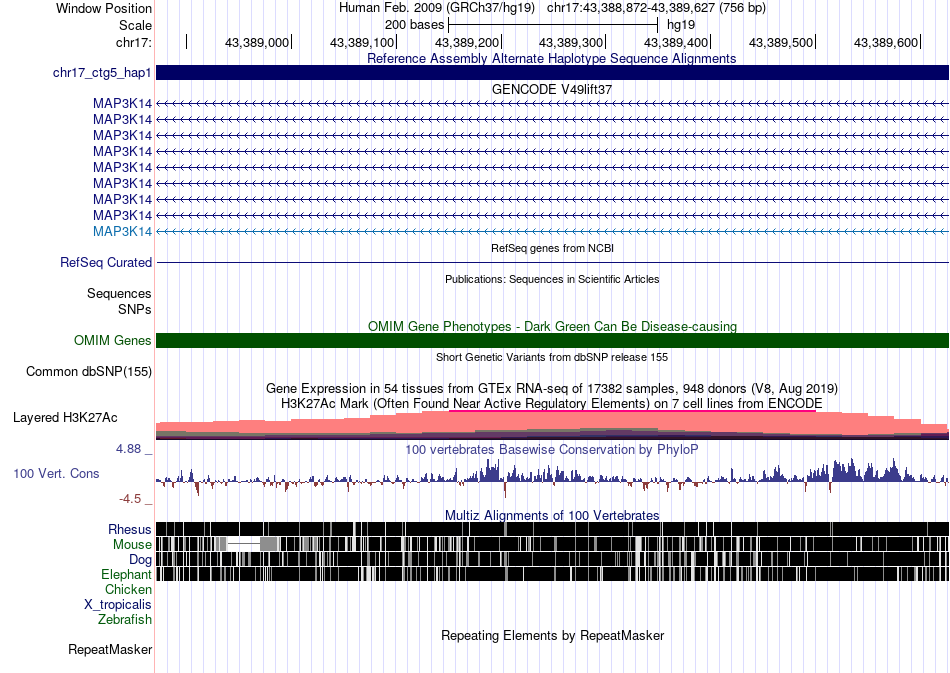Open Publications: Sequences in Scientific Articles title
This screenshot has width=950, height=673.
[552, 279]
